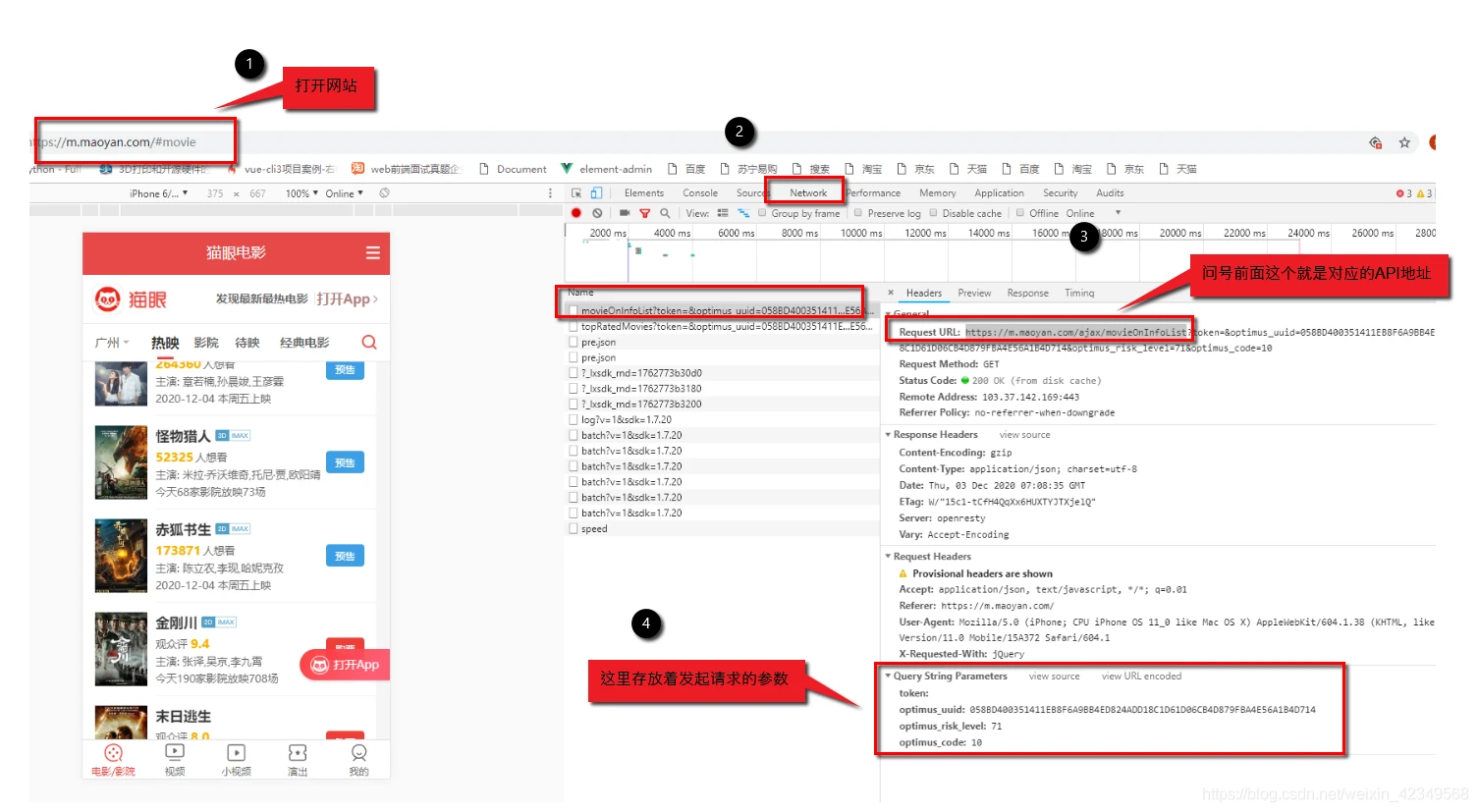Click the device width field showing 375
1478x812 pixels.
pyautogui.click(x=215, y=193)
